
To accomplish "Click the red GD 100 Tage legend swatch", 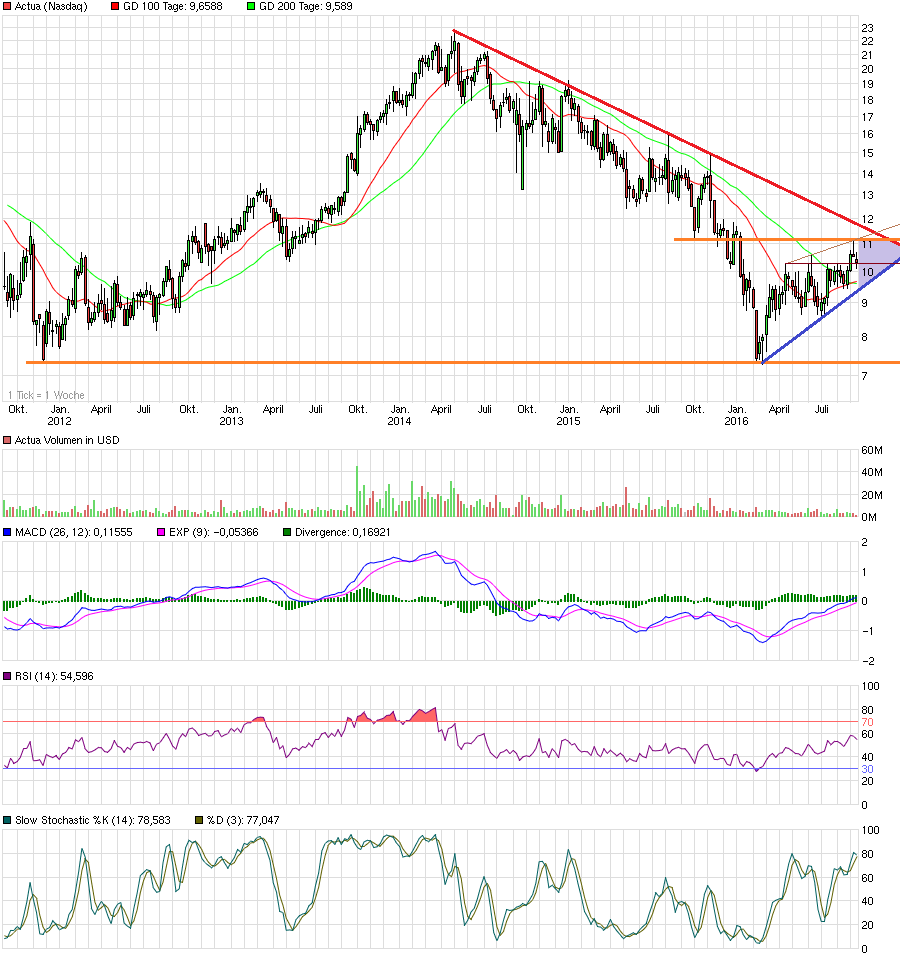I will point(115,7).
